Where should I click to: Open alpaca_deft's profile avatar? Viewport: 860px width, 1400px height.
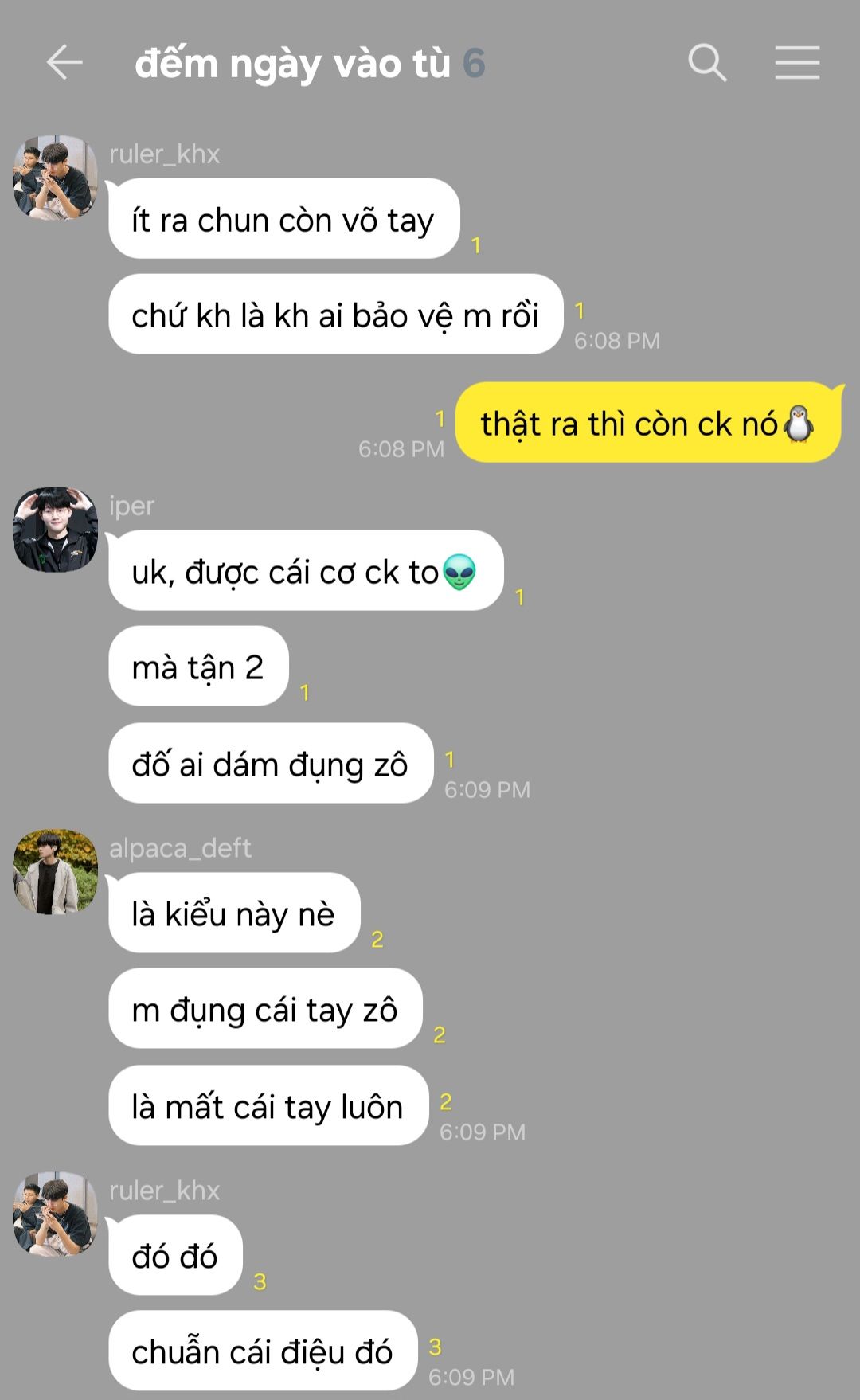pos(55,872)
